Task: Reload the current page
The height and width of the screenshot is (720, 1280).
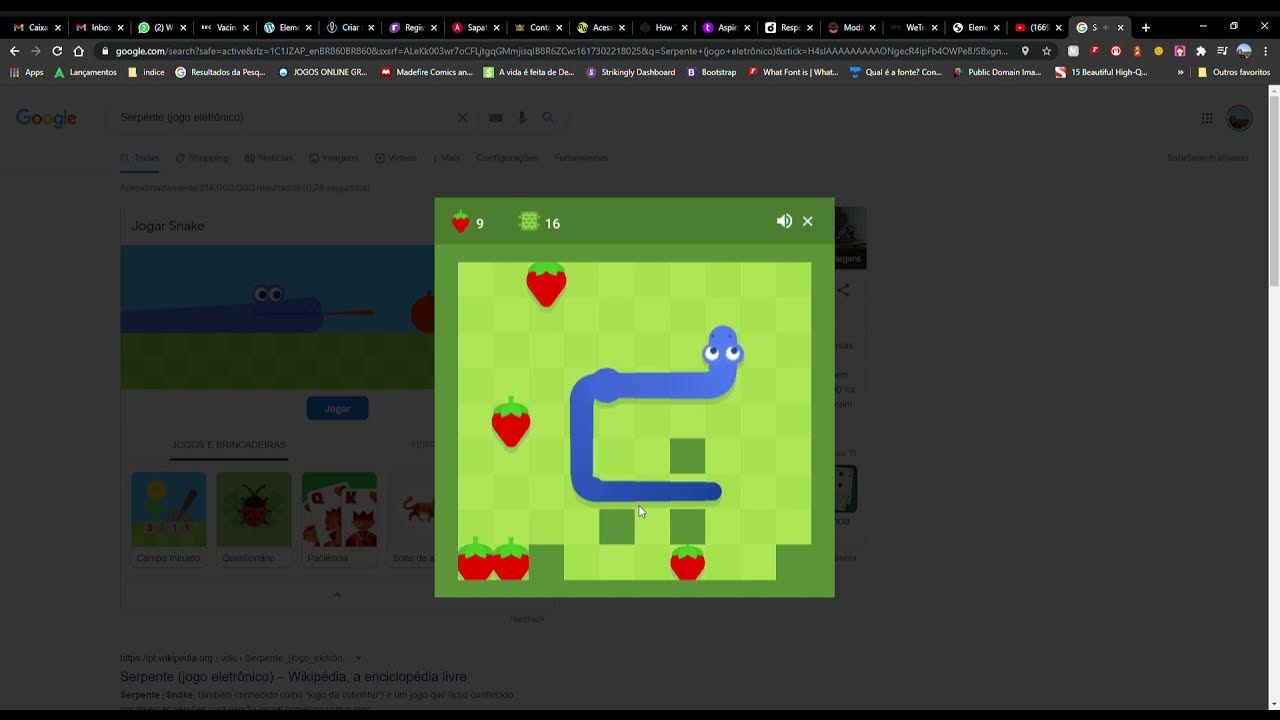Action: coord(57,51)
